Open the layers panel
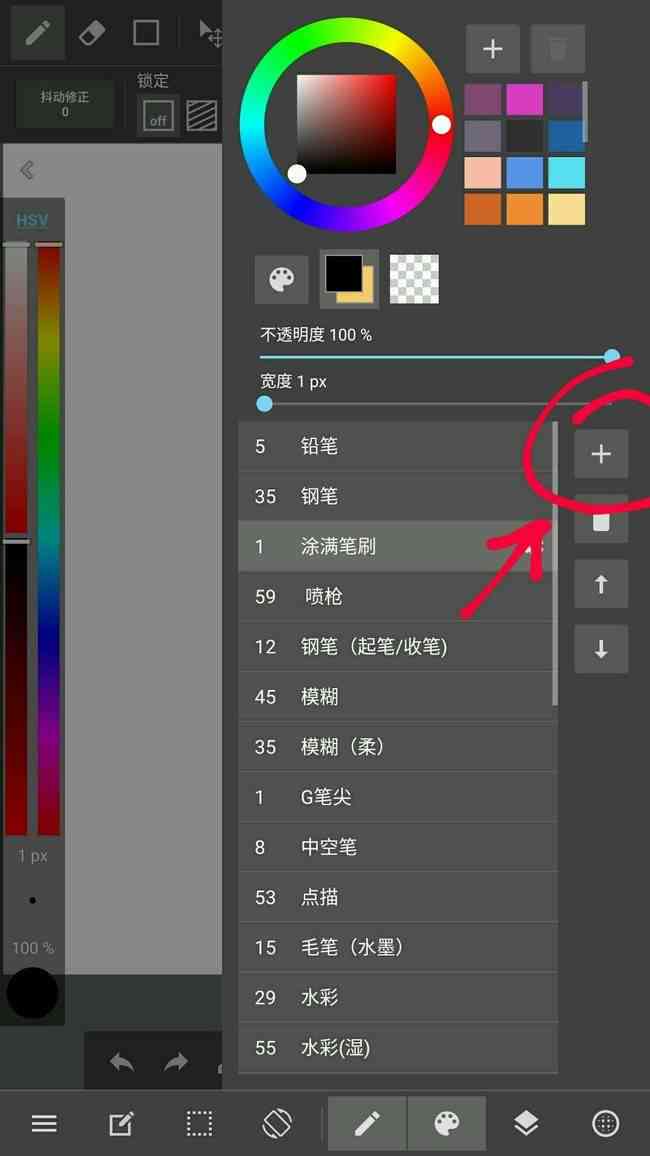The height and width of the screenshot is (1156, 650). (526, 1124)
